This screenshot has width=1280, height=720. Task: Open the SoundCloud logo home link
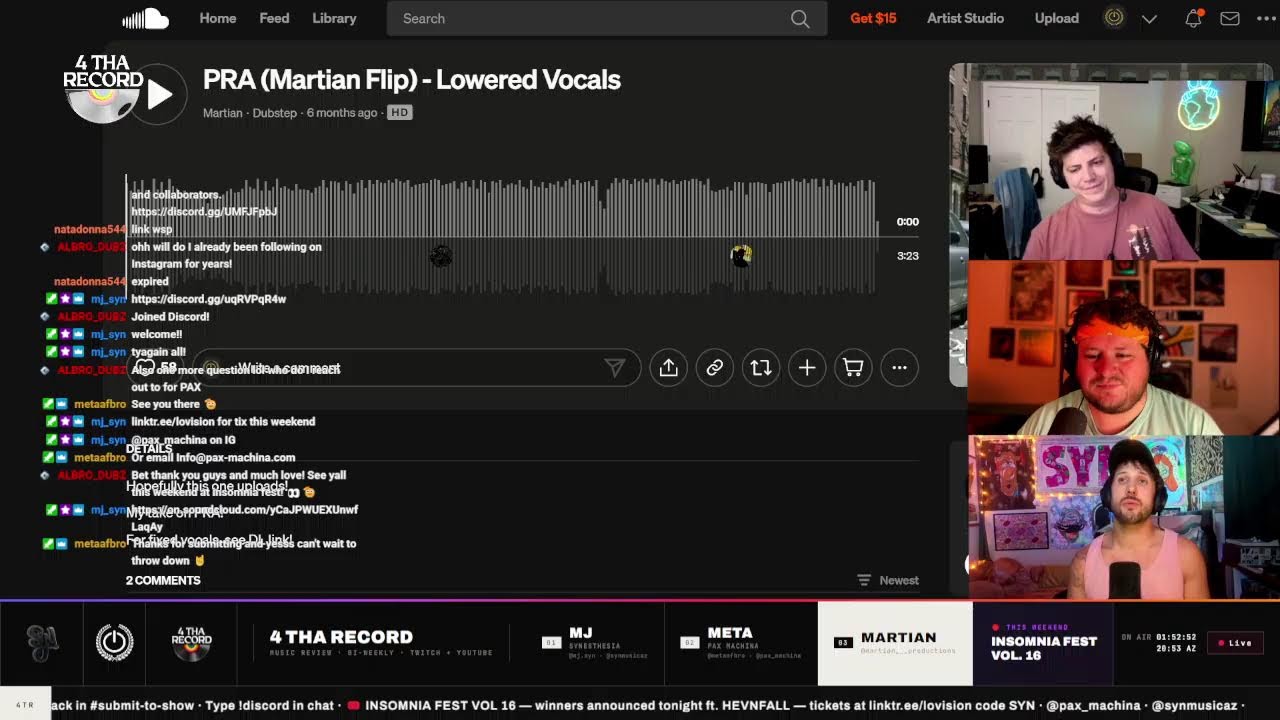click(x=145, y=18)
